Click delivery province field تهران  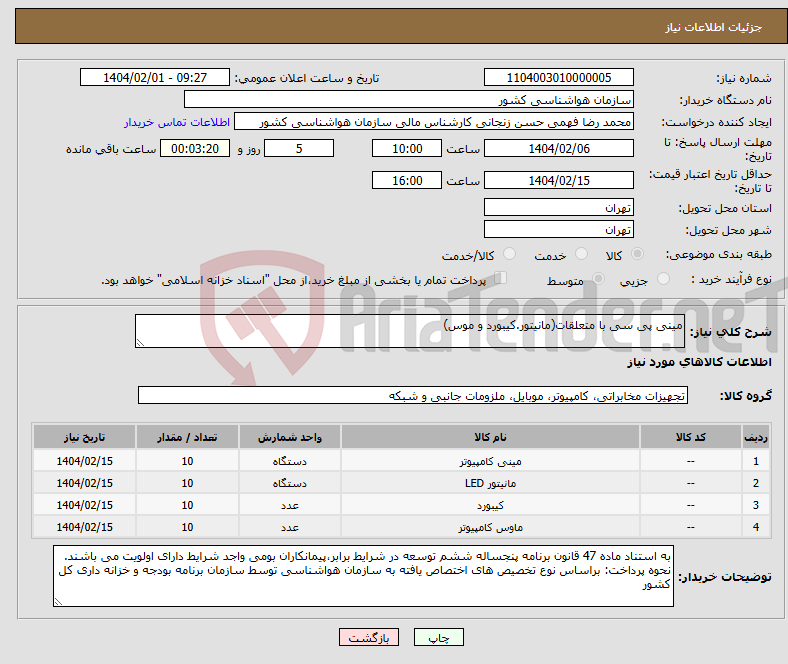tap(558, 207)
